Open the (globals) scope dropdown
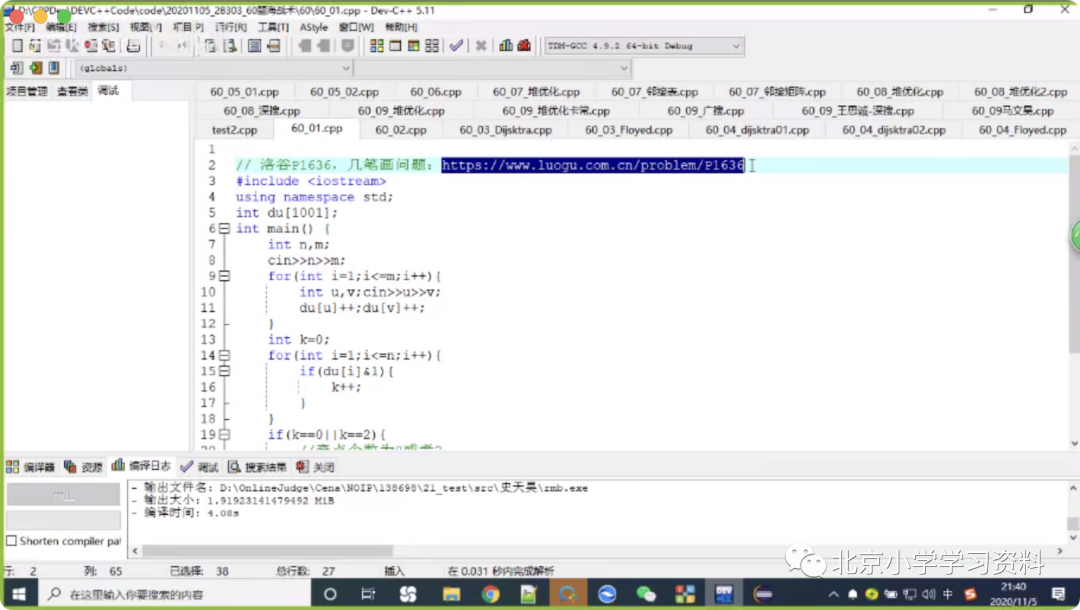Viewport: 1080px width, 610px height. point(214,67)
